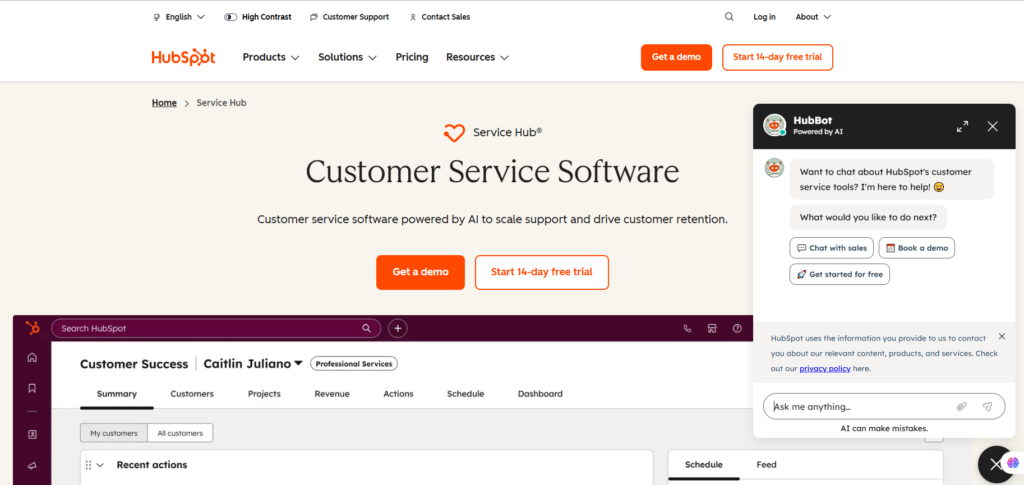Click the drag handle beside Recent actions
The width and height of the screenshot is (1024, 485).
(x=88, y=465)
